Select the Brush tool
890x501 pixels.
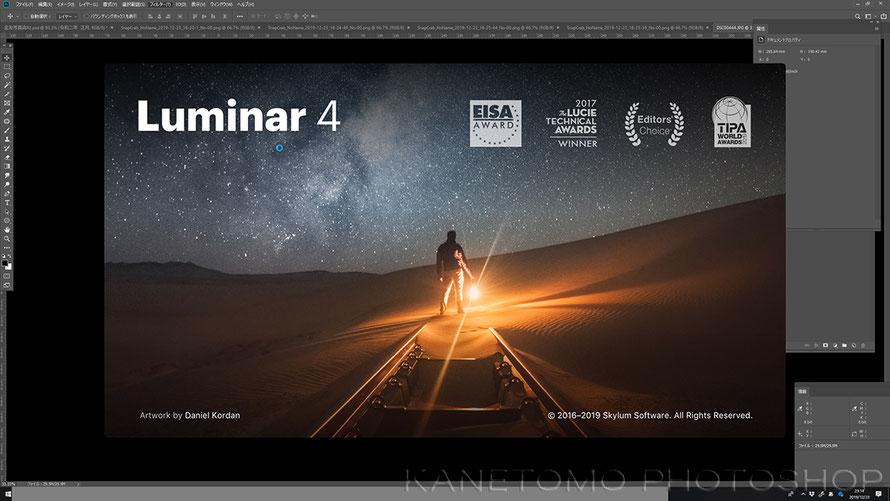click(x=7, y=130)
